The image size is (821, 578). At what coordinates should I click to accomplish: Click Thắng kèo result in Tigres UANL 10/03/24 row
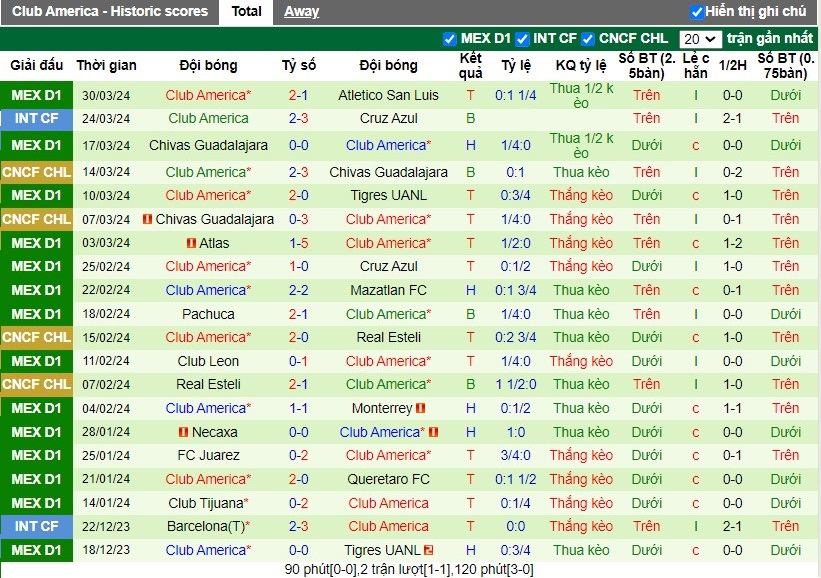pos(581,195)
